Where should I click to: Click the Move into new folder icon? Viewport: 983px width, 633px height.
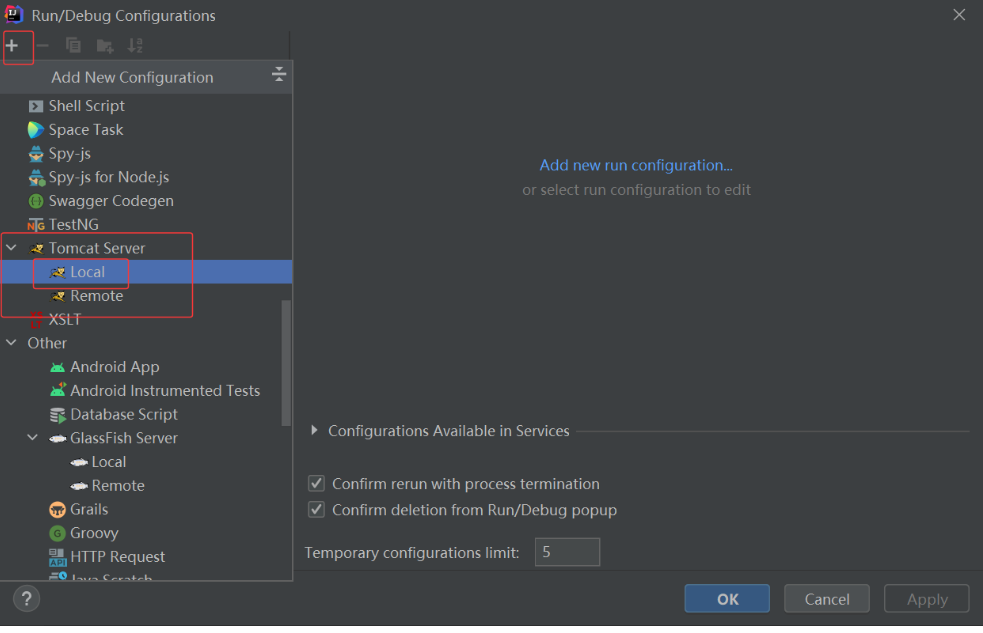point(105,46)
